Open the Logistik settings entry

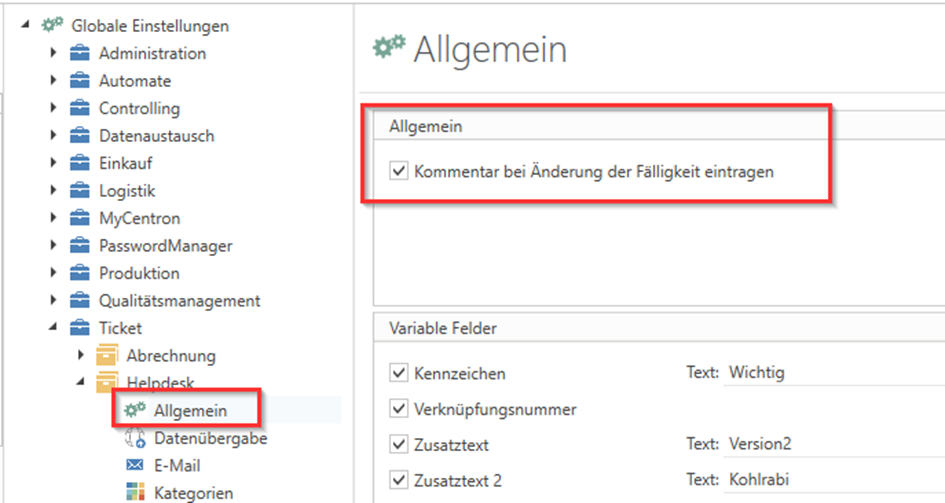click(x=127, y=190)
